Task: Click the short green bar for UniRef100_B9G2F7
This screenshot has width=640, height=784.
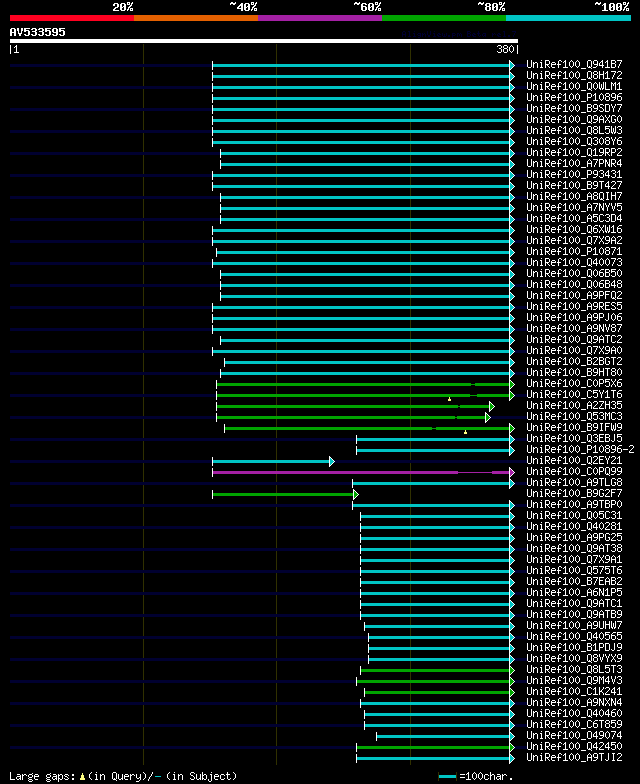Action: point(282,494)
